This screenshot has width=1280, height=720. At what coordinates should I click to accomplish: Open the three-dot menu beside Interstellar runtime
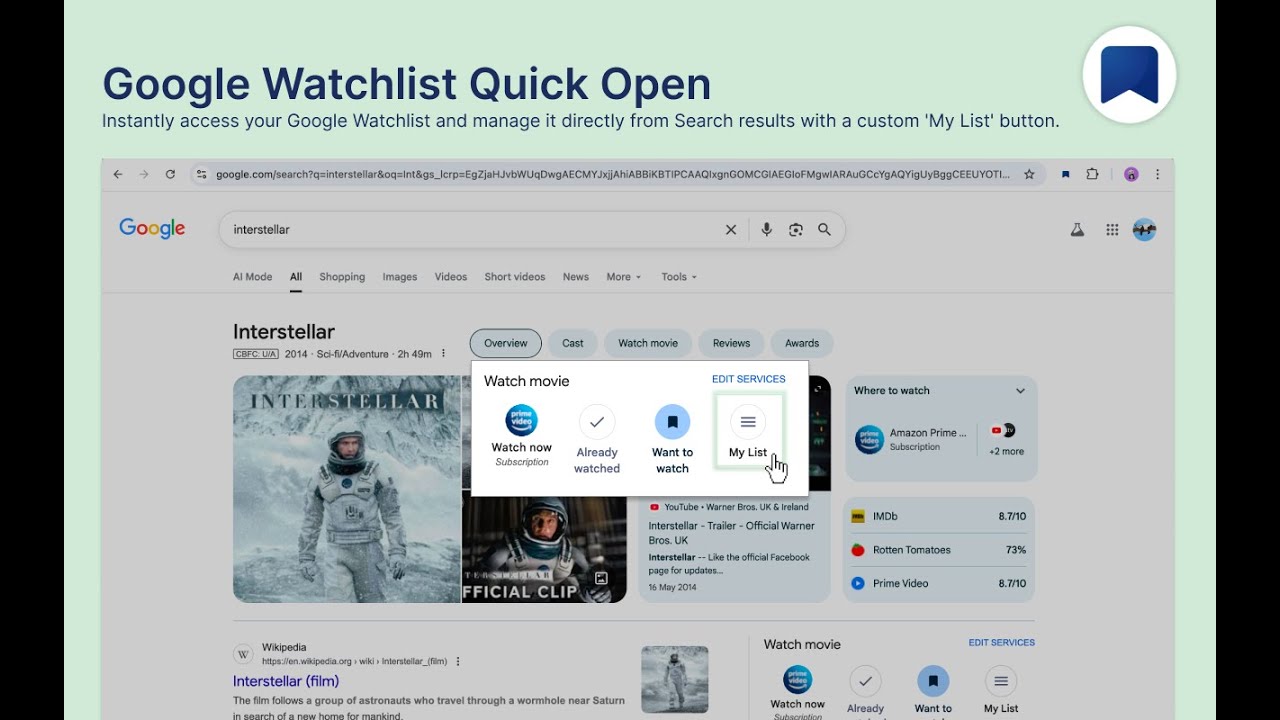pyautogui.click(x=443, y=354)
